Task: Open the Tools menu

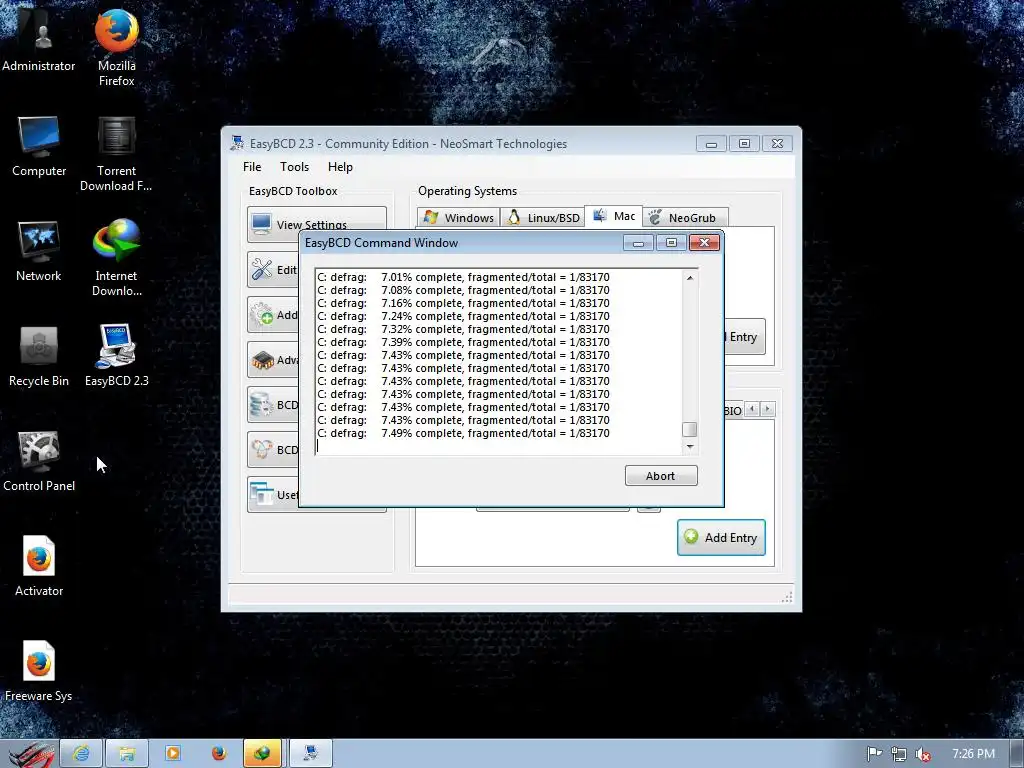Action: pyautogui.click(x=295, y=167)
